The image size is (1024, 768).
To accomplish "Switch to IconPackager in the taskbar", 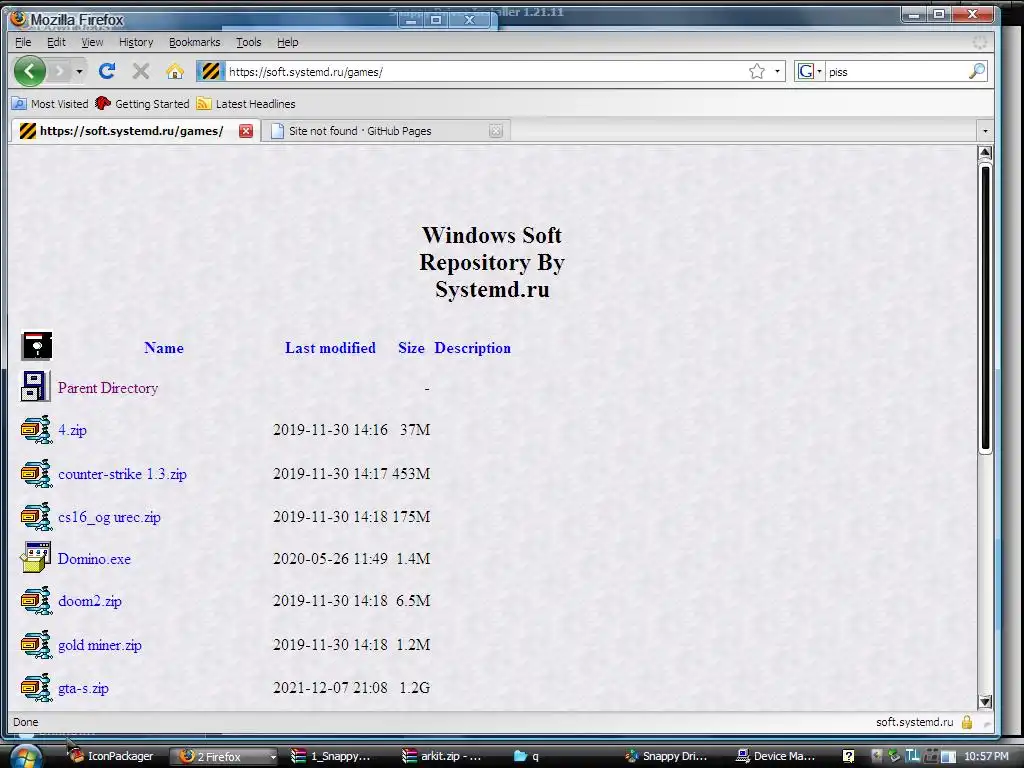I will coord(112,756).
